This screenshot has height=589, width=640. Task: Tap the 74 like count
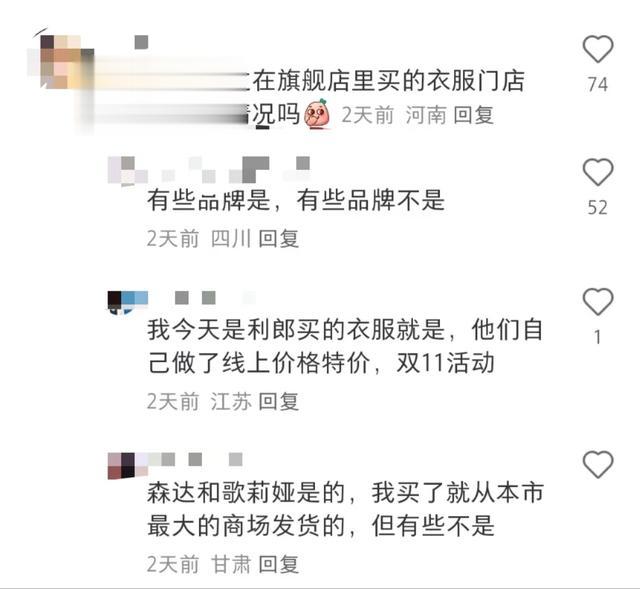(598, 84)
